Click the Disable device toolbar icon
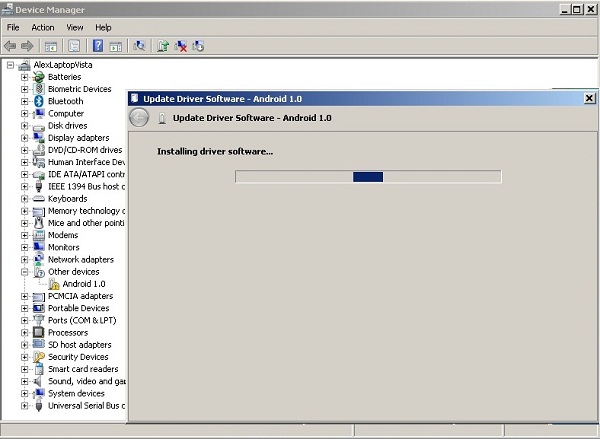The width and height of the screenshot is (600, 439). [x=198, y=46]
